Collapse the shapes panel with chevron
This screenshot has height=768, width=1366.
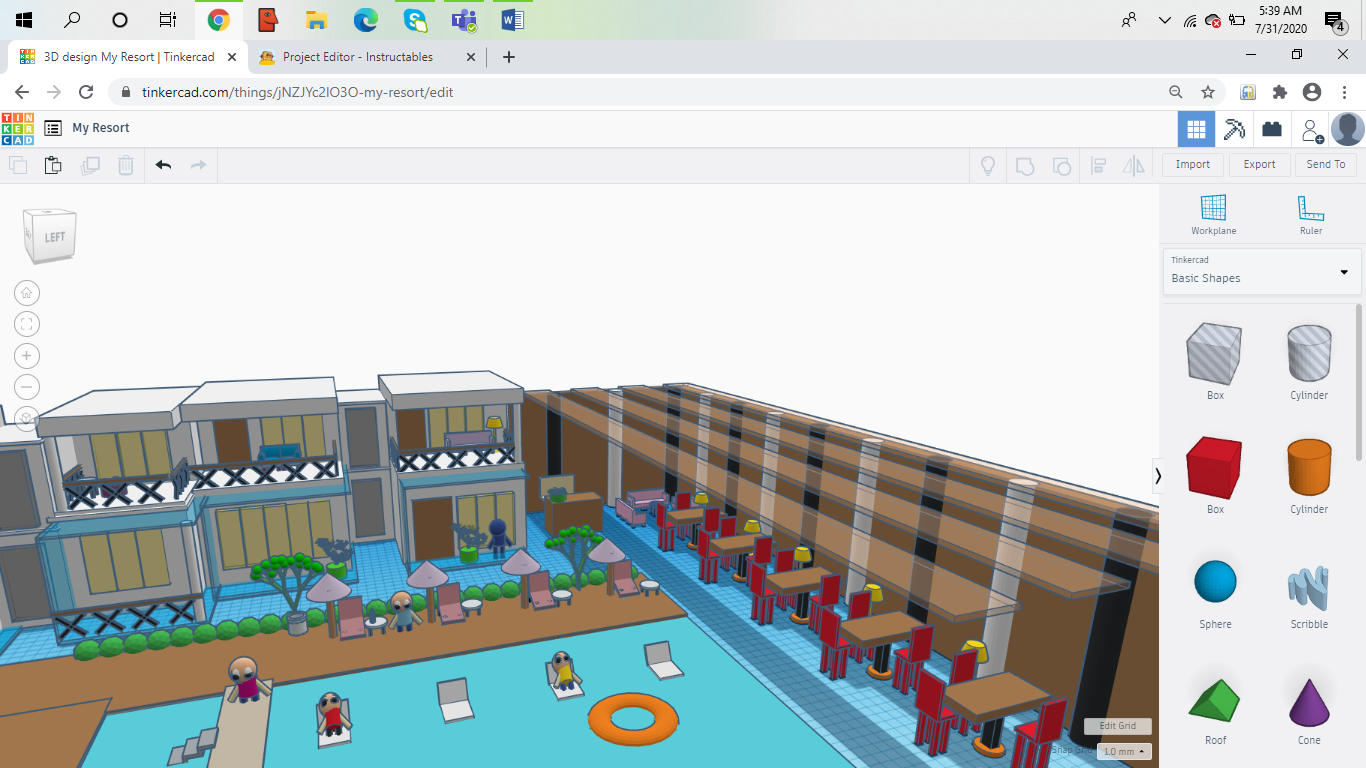point(1158,476)
